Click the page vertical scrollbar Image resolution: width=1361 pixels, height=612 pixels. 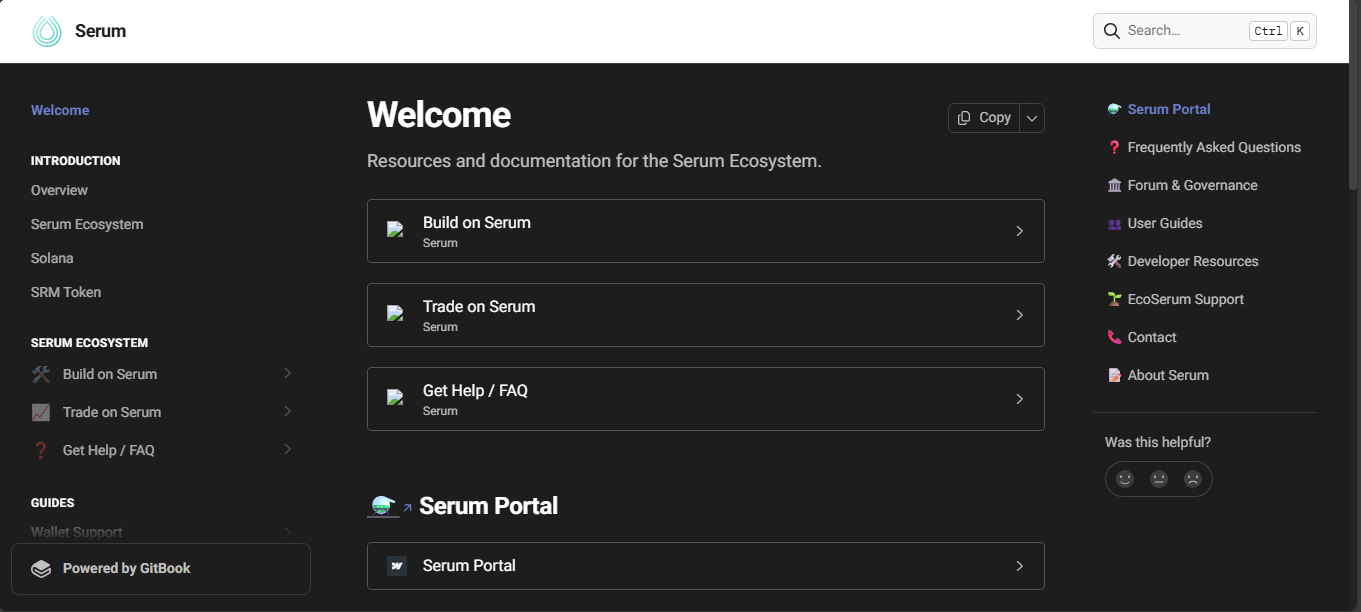click(1354, 130)
